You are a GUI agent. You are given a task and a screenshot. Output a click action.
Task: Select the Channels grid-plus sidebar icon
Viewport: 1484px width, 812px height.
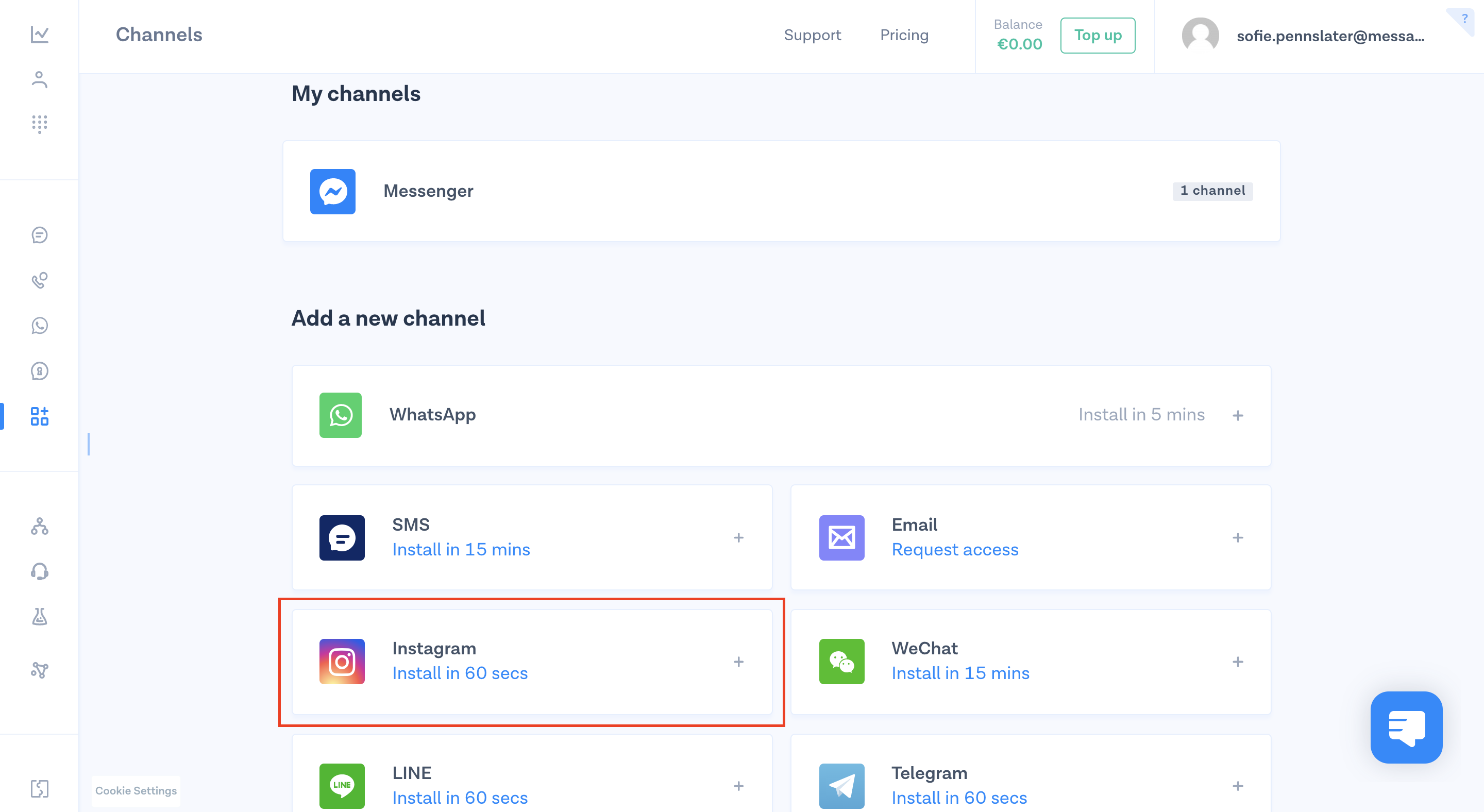click(39, 416)
